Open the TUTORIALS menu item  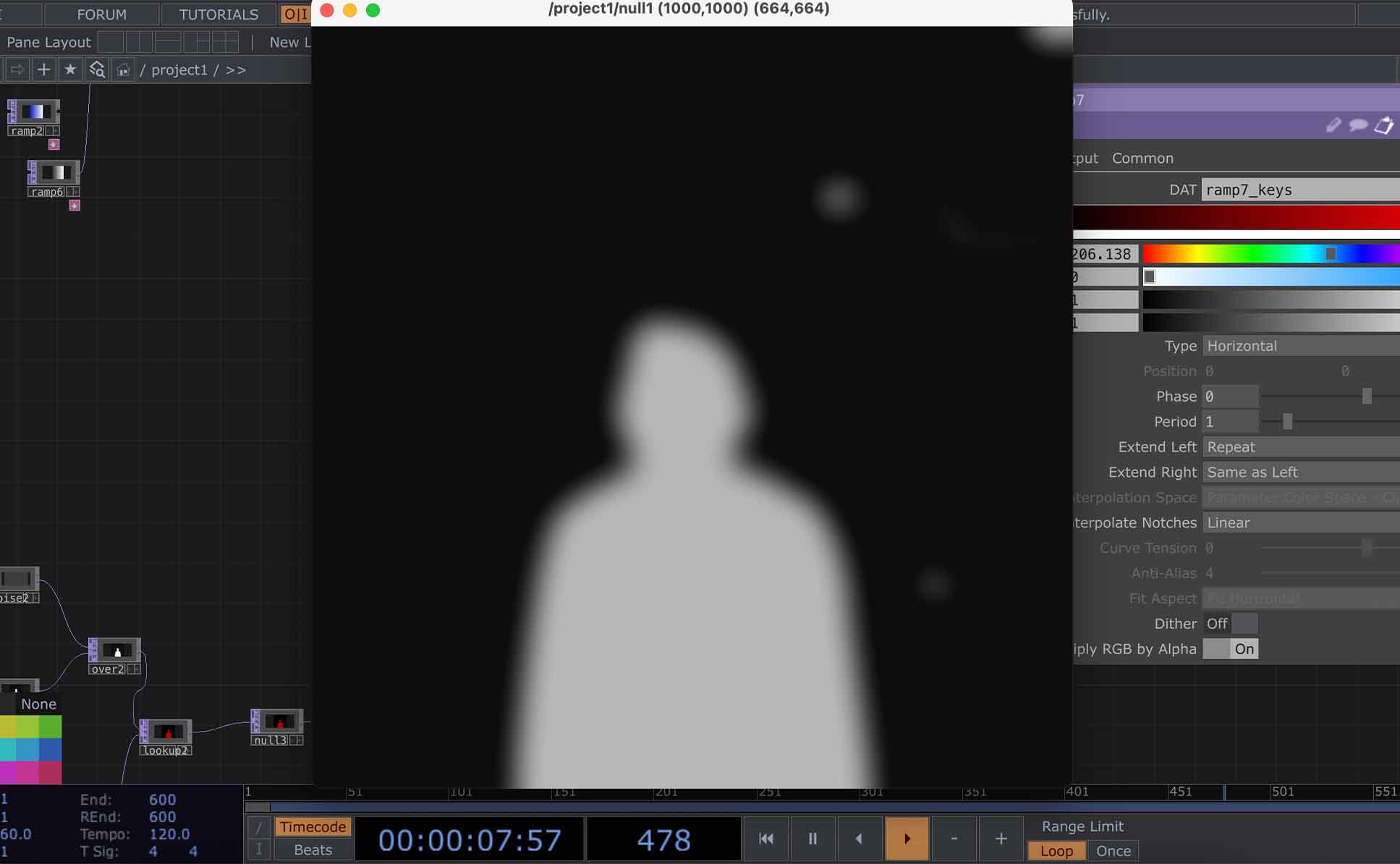(x=218, y=14)
